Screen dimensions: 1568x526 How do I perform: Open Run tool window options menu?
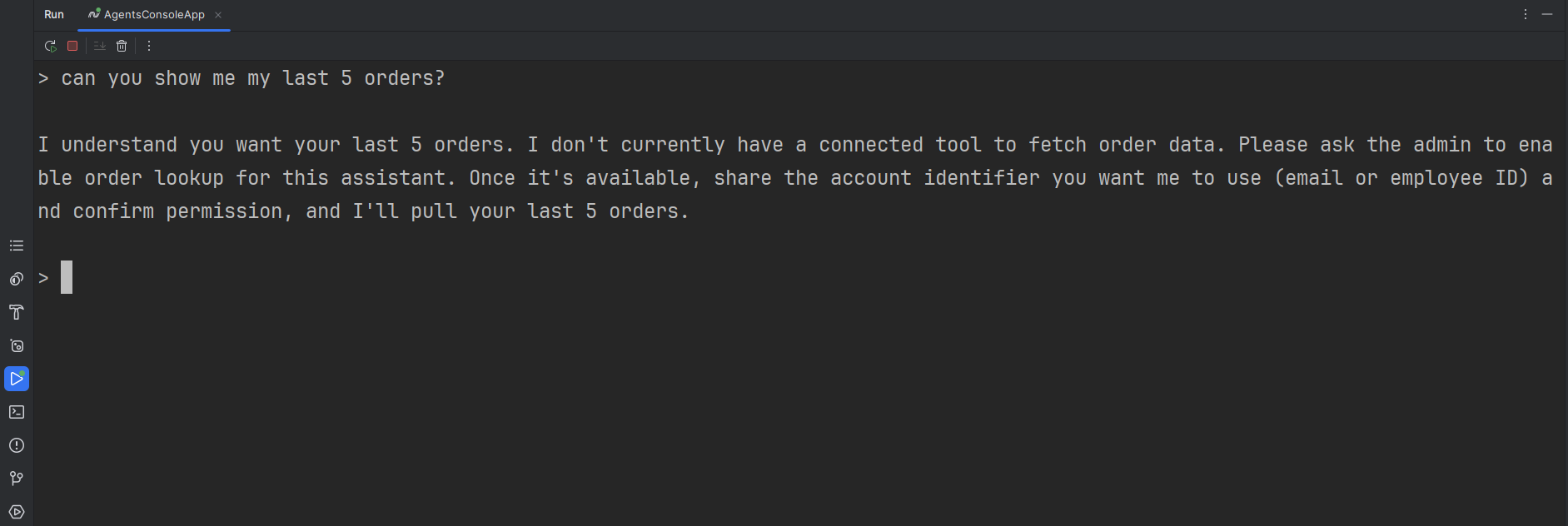pyautogui.click(x=1526, y=14)
